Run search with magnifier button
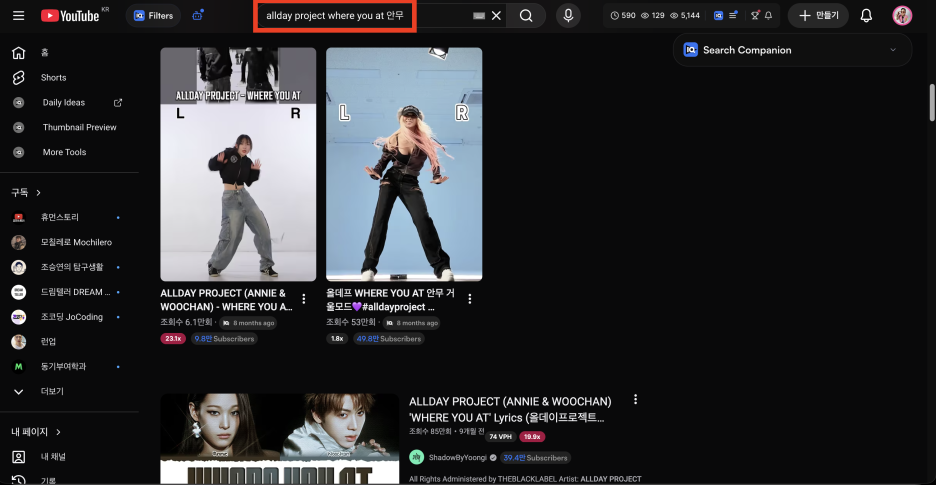936x485 pixels. coord(526,16)
